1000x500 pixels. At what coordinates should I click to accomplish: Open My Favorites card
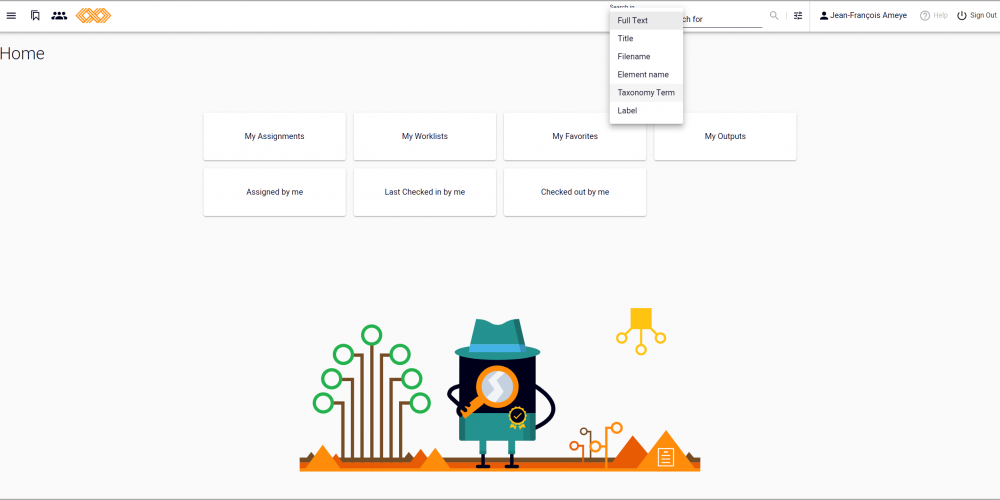(575, 136)
